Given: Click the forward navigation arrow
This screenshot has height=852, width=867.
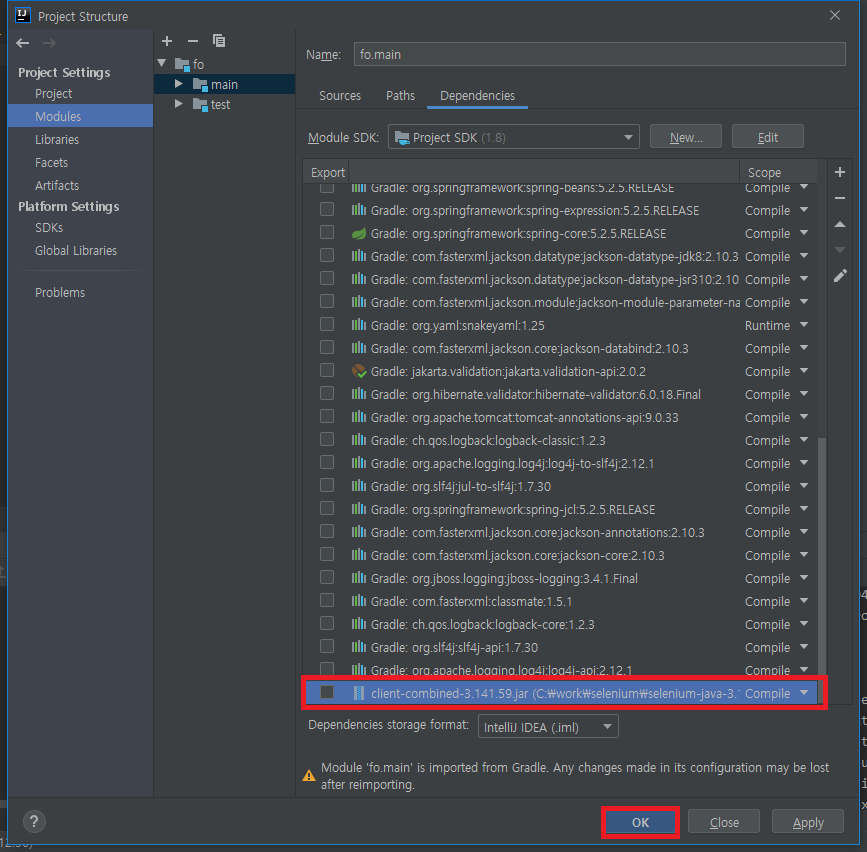Looking at the screenshot, I should 49,43.
